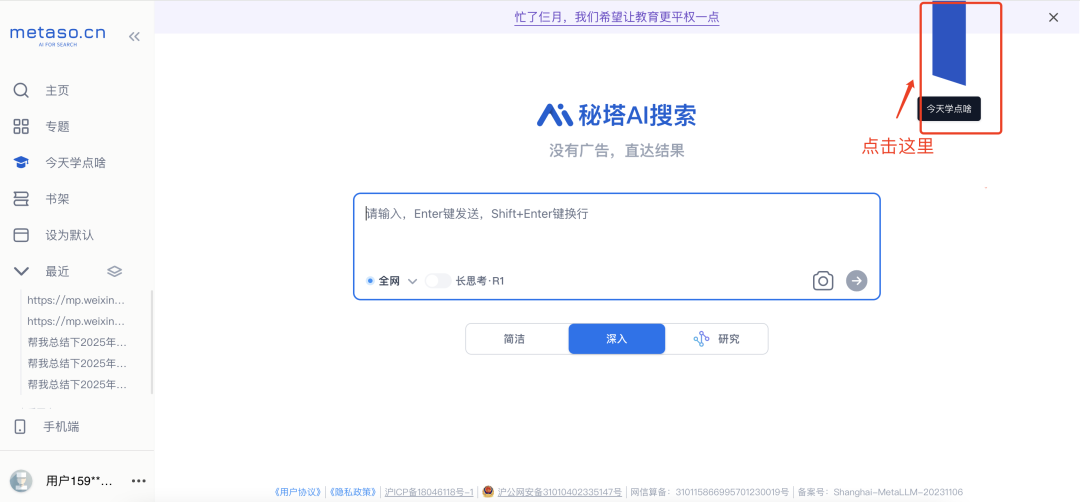Screen dimensions: 1080x502
Task: Open 今天学点啥 in the sidebar
Action: (x=76, y=163)
